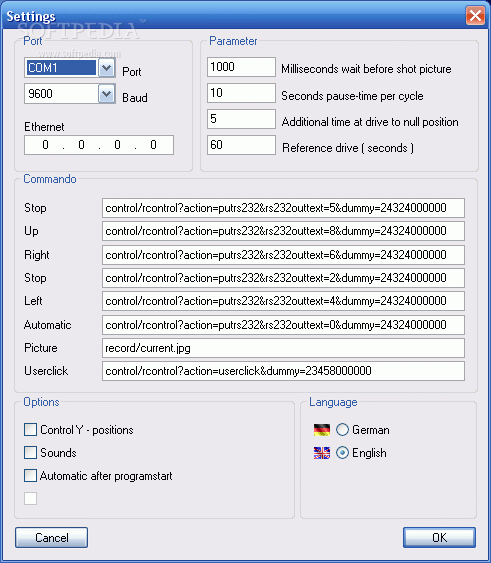Click the 'Seconds pause-time per cycle' label
This screenshot has width=491, height=563.
[x=352, y=96]
